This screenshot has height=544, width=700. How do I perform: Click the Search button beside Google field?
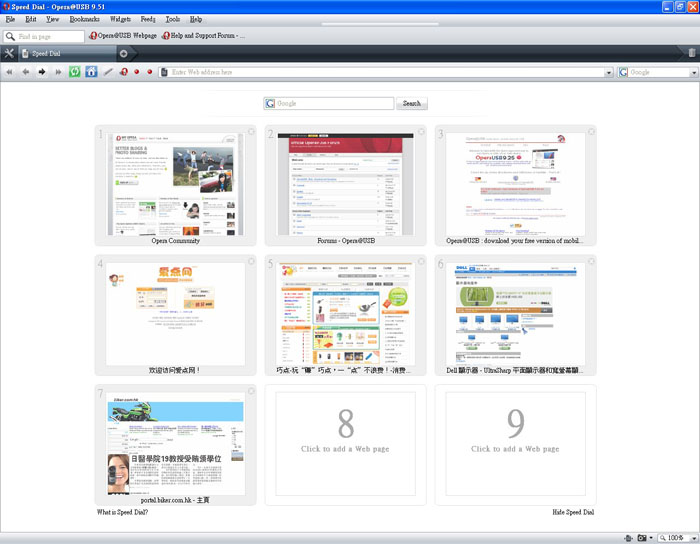[x=412, y=103]
